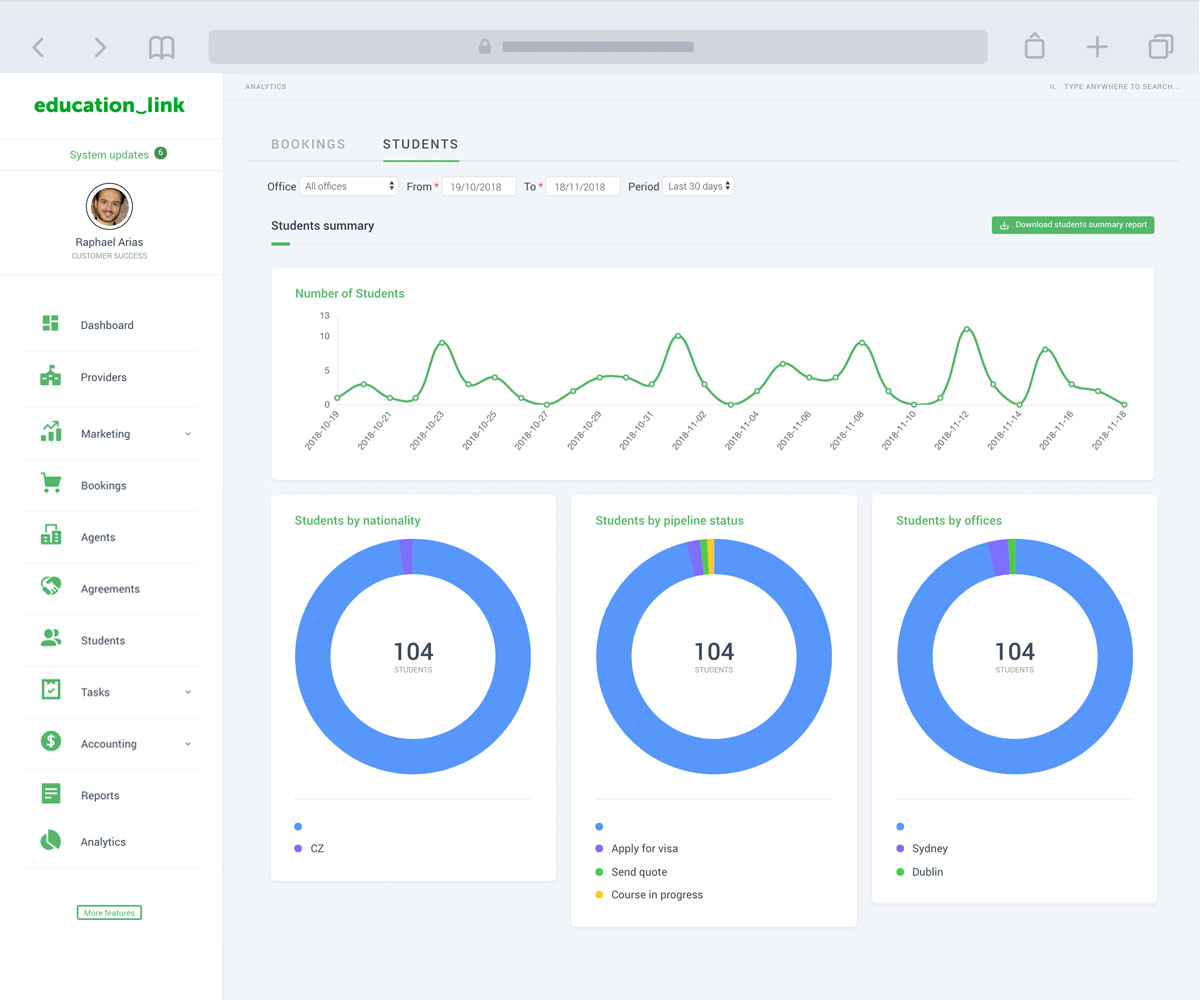Image resolution: width=1200 pixels, height=1000 pixels.
Task: Click the search magnifier icon
Action: point(1052,87)
